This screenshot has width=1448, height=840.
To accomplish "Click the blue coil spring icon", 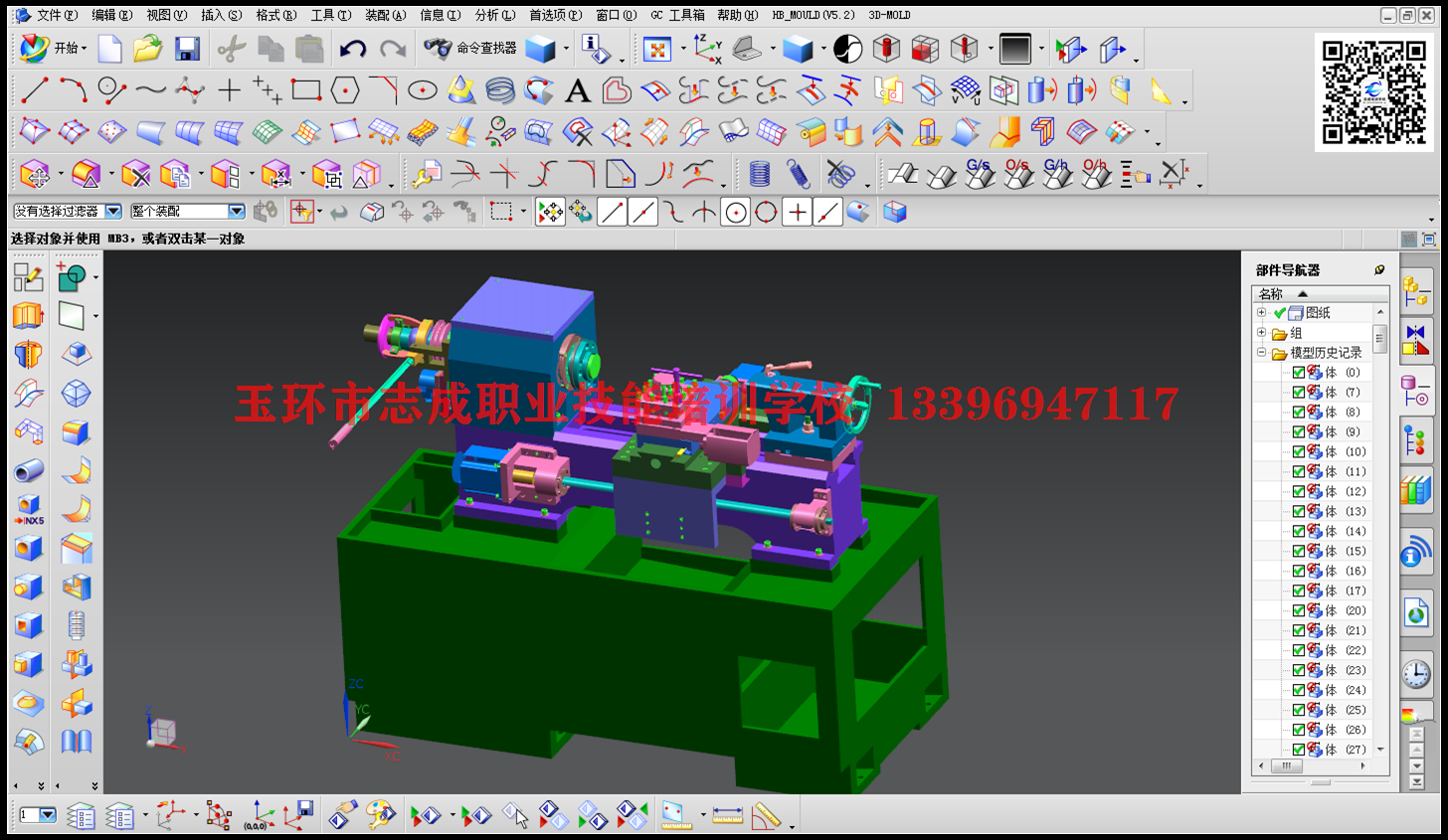I will click(x=760, y=174).
